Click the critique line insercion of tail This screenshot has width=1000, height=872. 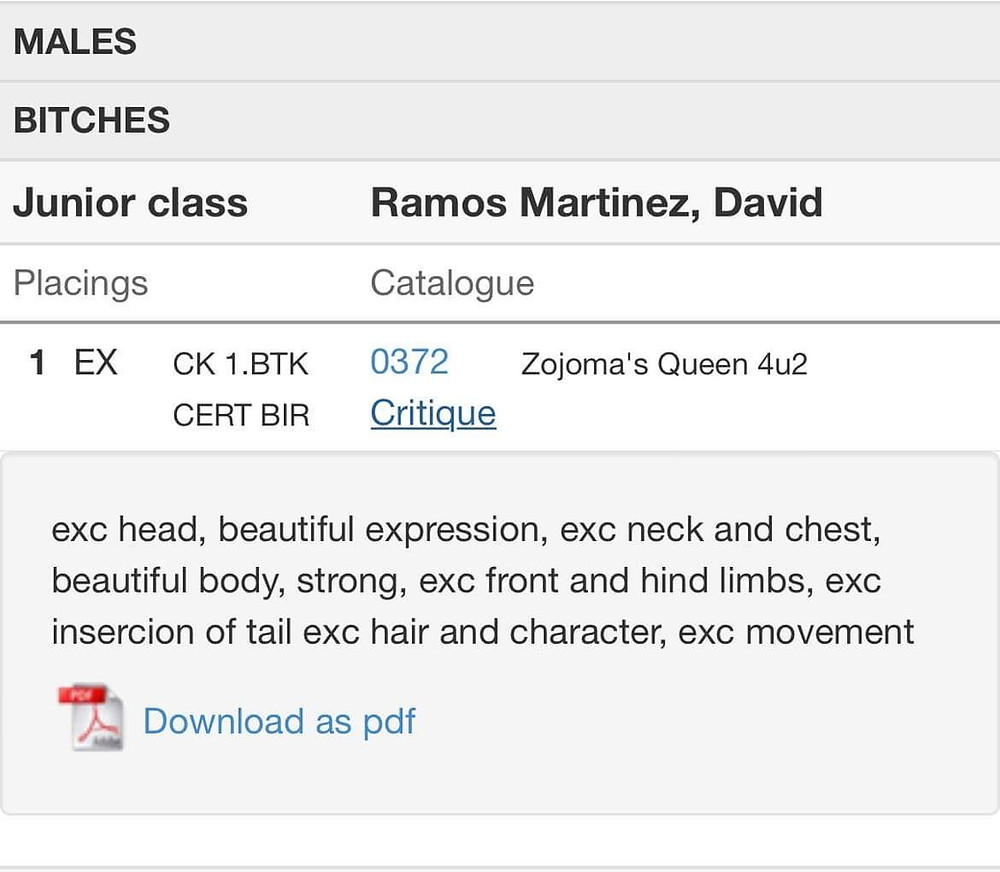(x=483, y=632)
